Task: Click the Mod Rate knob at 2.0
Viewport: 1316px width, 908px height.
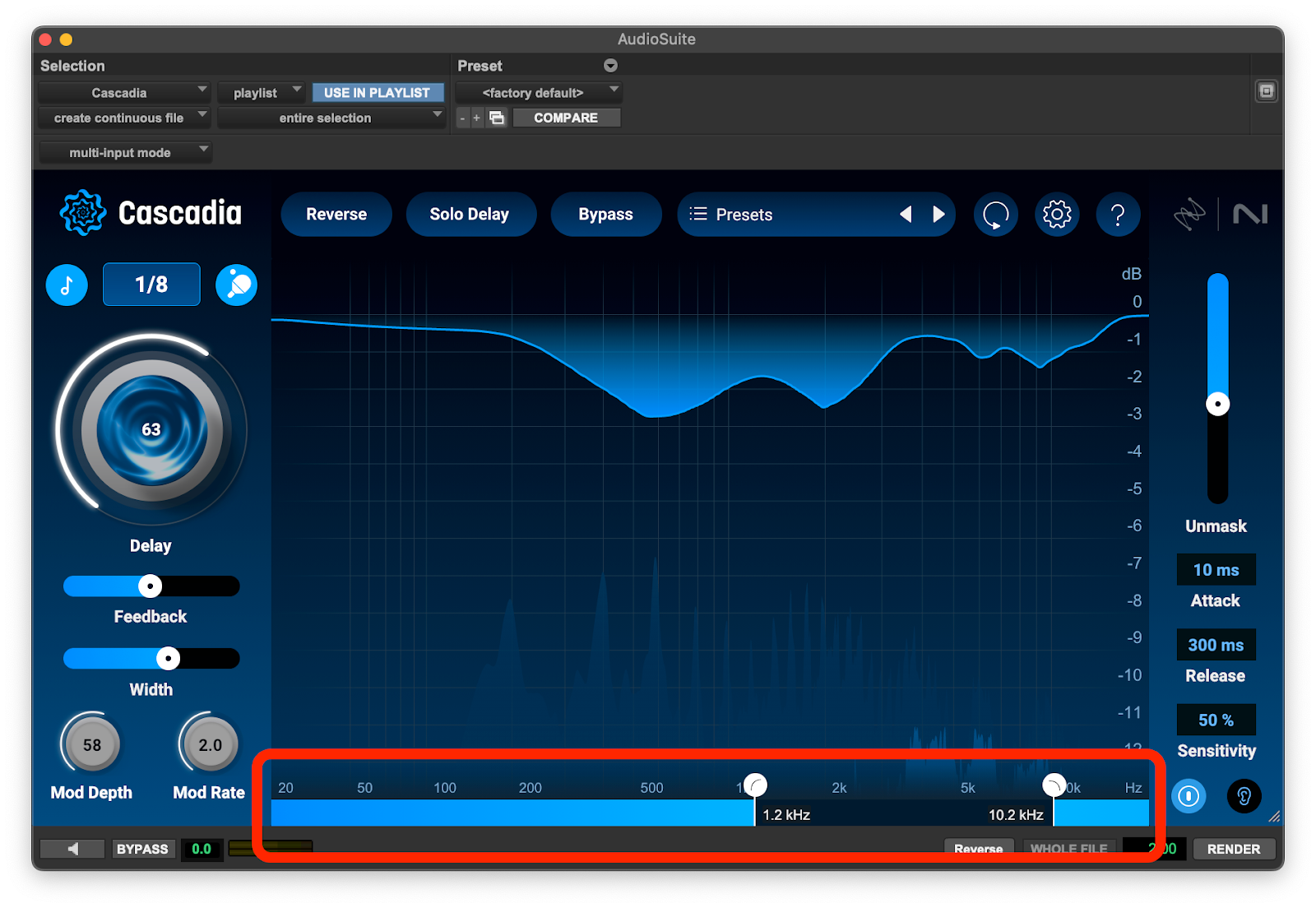Action: point(210,744)
